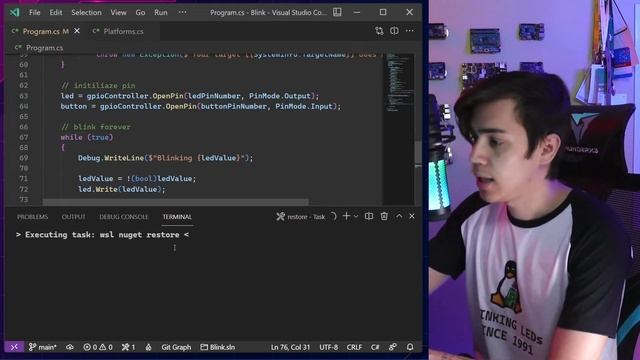This screenshot has width=640, height=360.
Task: Click the Debug.WriteLine code line
Action: coord(166,158)
